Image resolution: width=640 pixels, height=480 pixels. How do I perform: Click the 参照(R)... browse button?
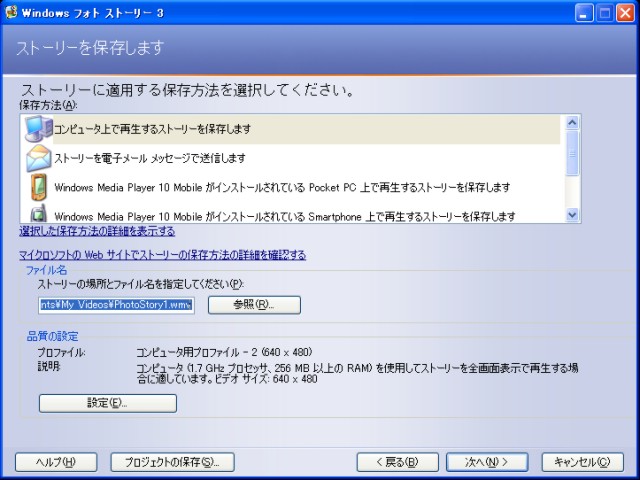pos(254,305)
